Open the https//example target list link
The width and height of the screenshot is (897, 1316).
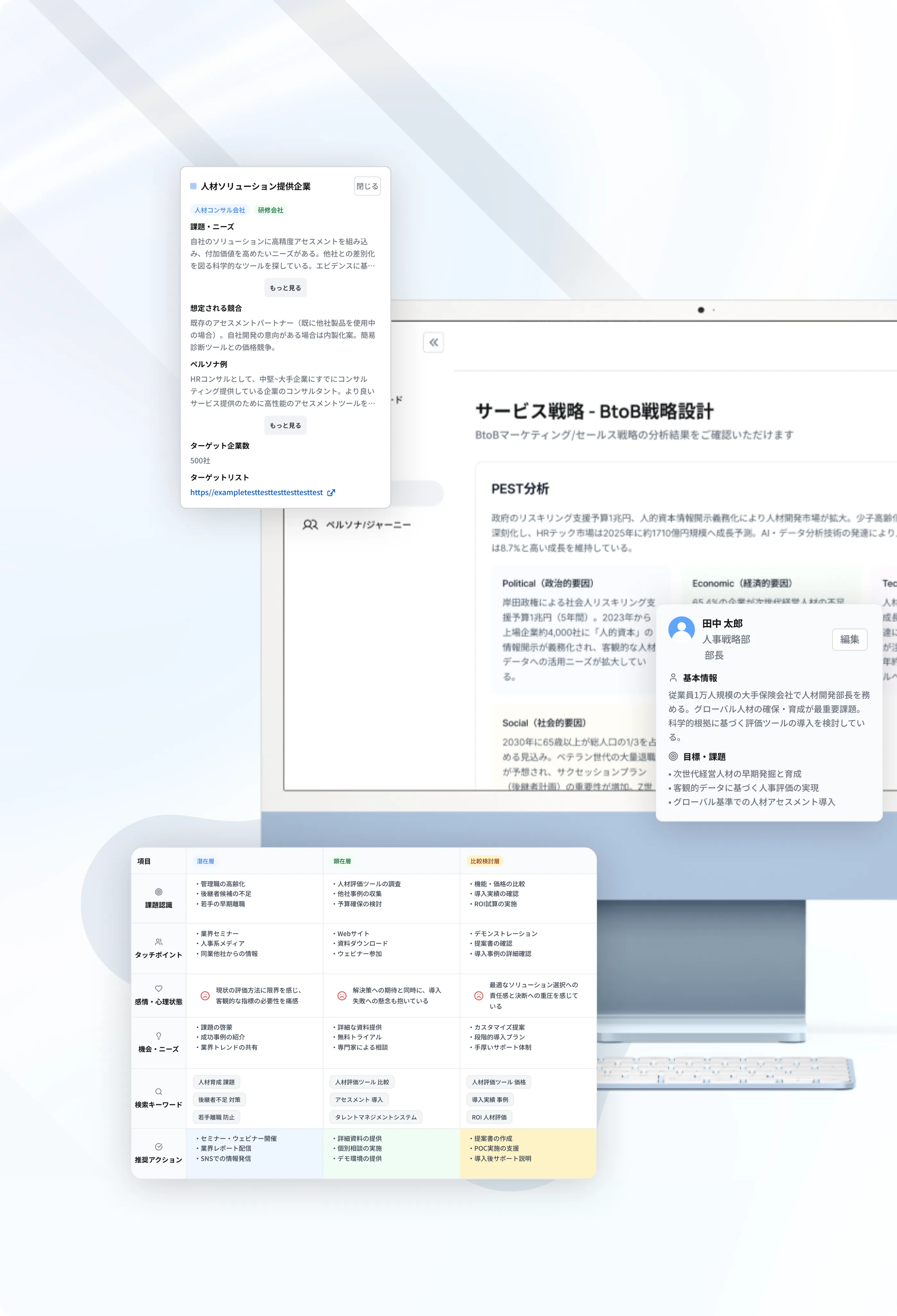point(256,493)
